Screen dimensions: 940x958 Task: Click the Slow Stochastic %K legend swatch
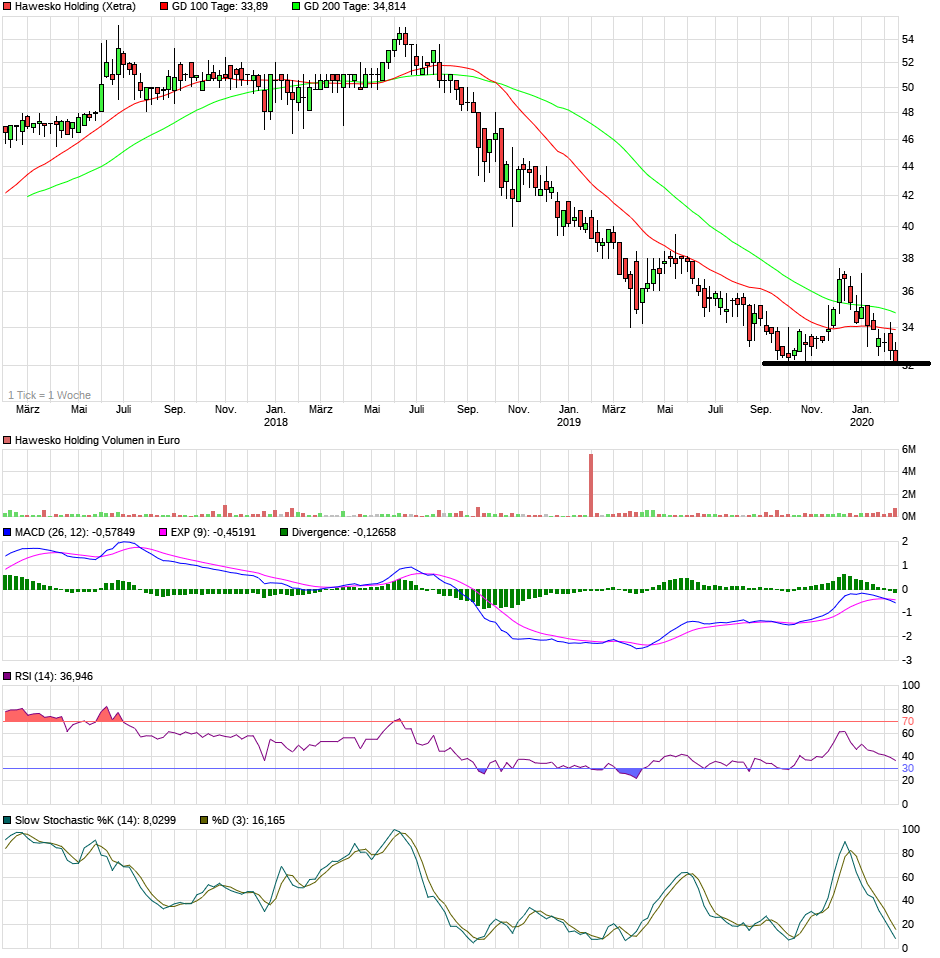[x=9, y=820]
